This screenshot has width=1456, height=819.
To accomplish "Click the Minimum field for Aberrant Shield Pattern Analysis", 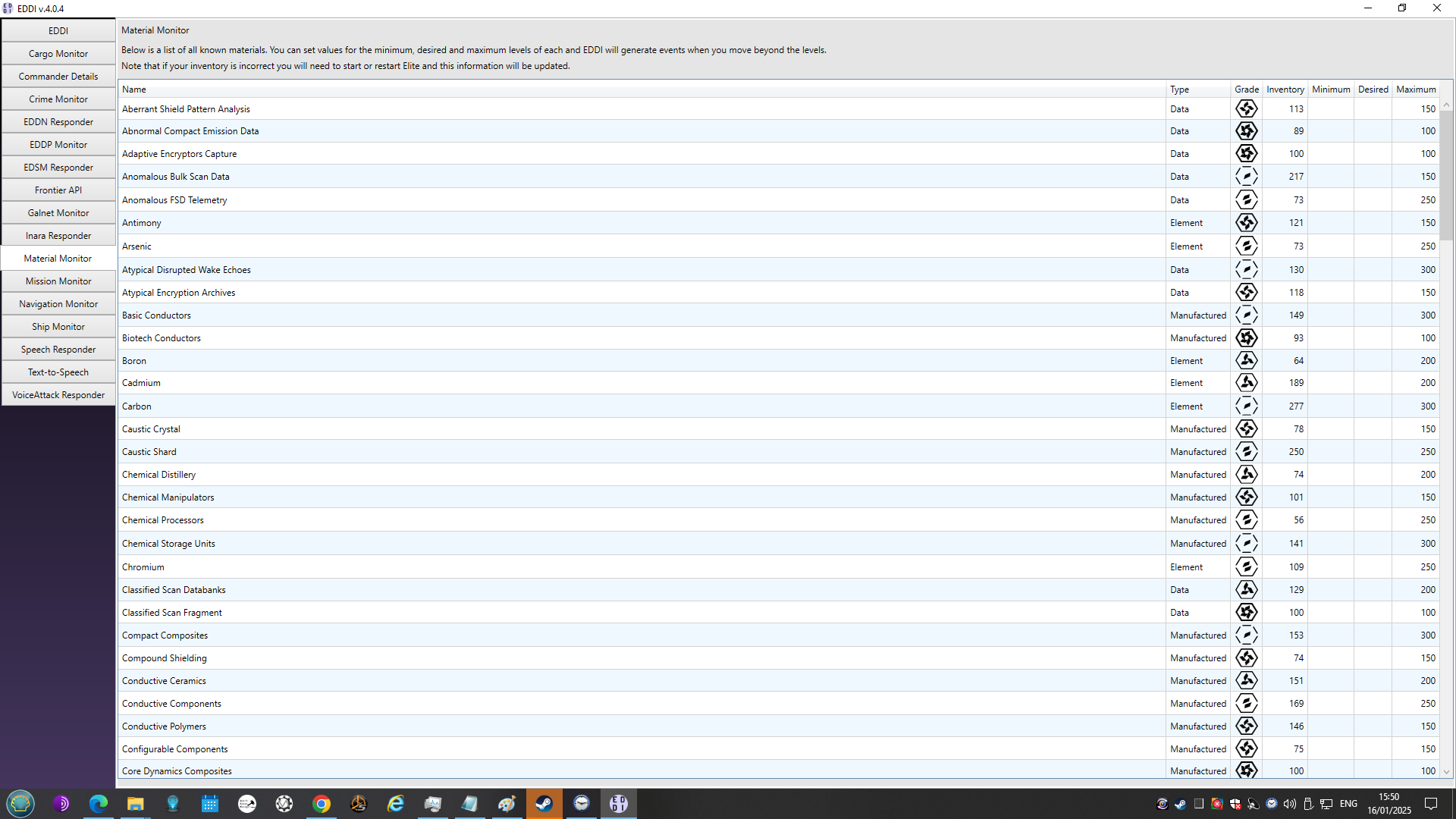I will click(x=1331, y=108).
